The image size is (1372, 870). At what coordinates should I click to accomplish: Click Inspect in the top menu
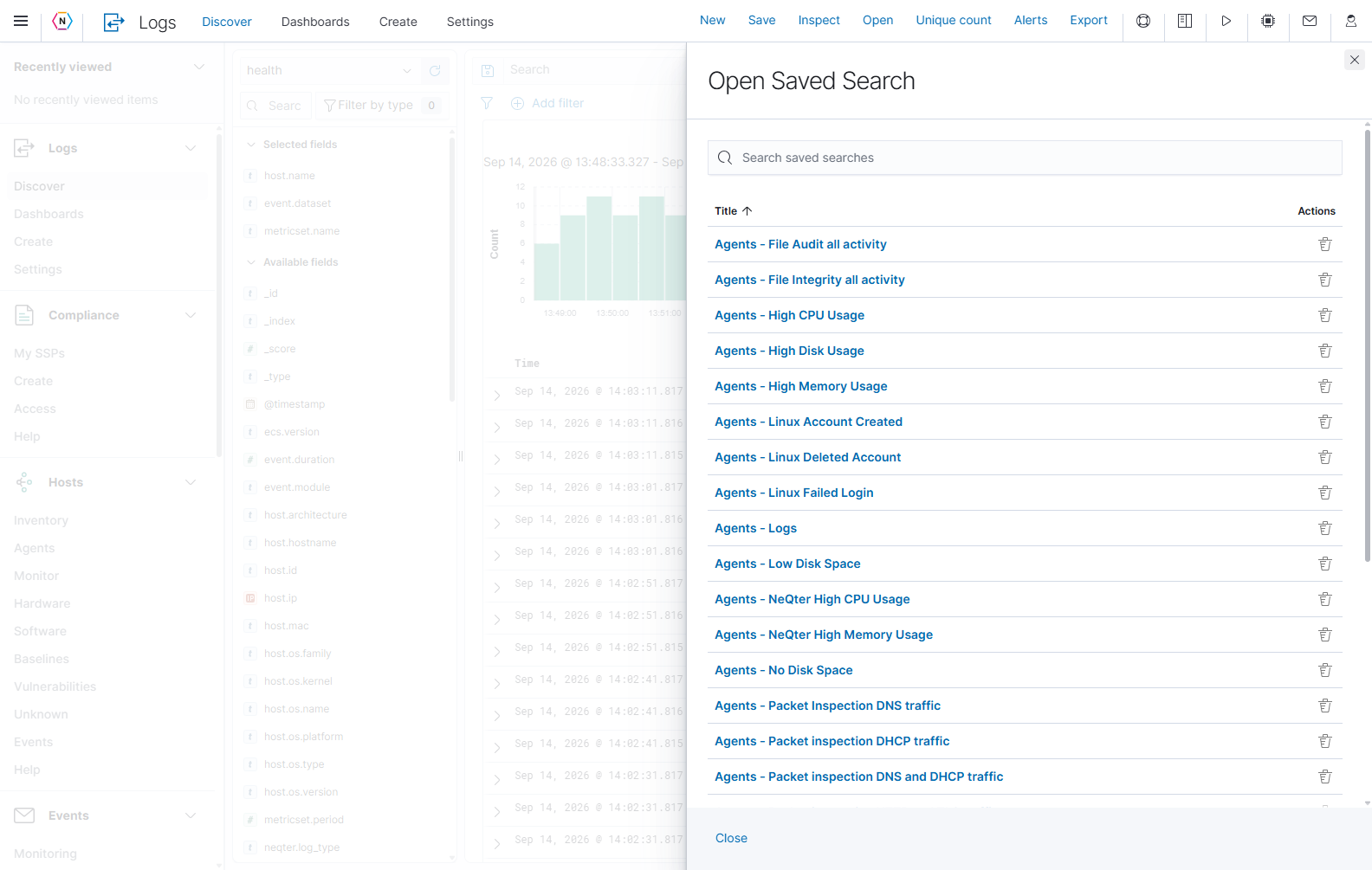tap(819, 20)
